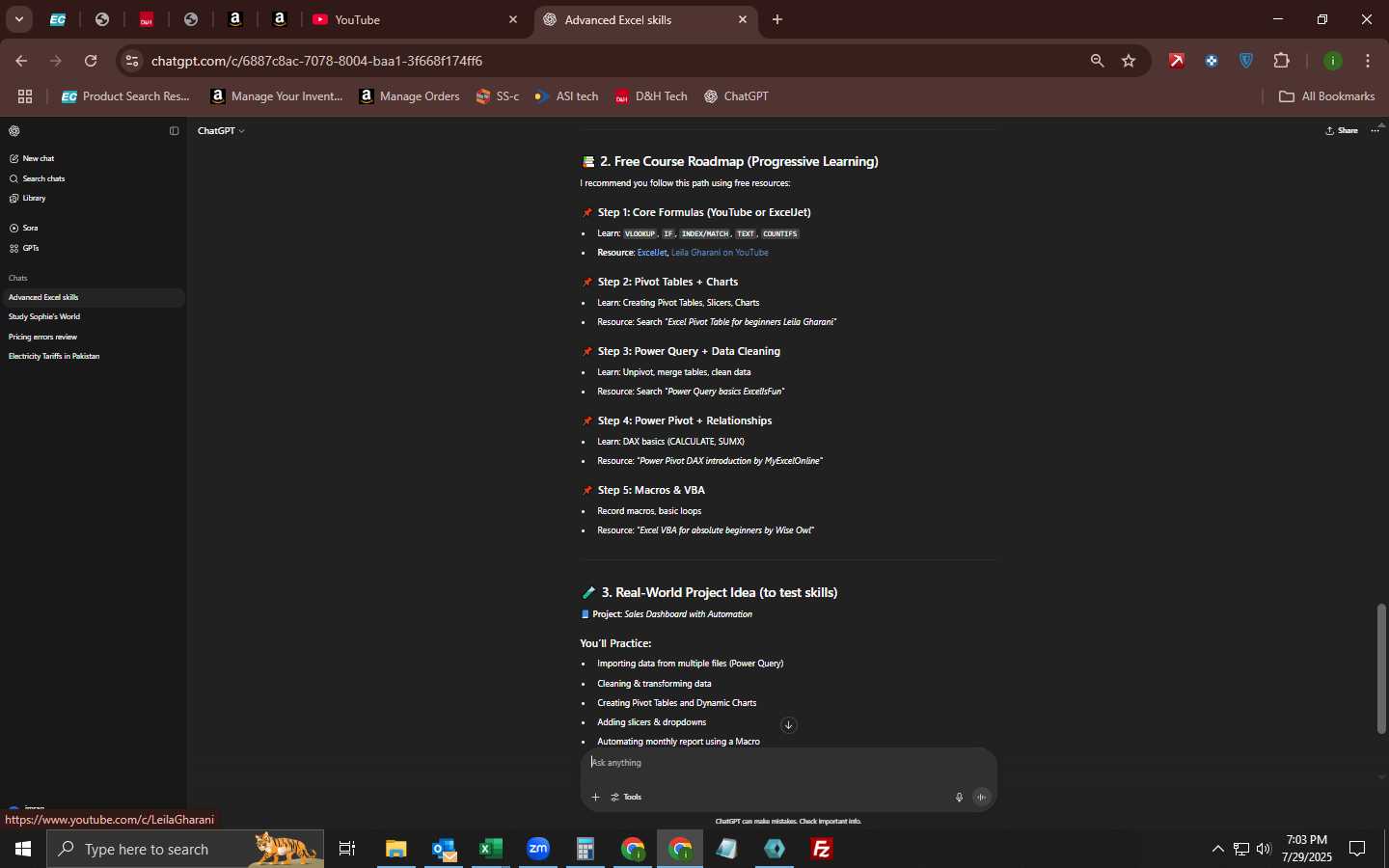This screenshot has width=1389, height=868.
Task: Open the Tools menu in composer
Action: [628, 798]
